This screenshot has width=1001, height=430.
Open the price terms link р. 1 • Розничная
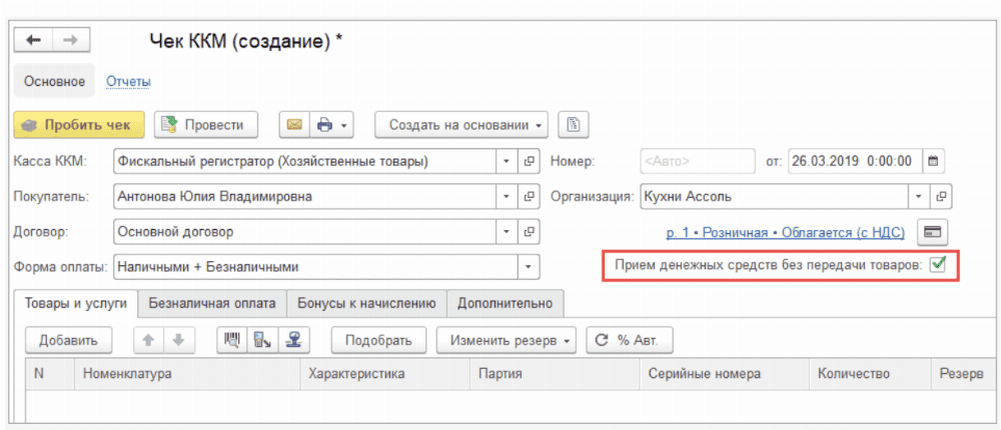(785, 233)
